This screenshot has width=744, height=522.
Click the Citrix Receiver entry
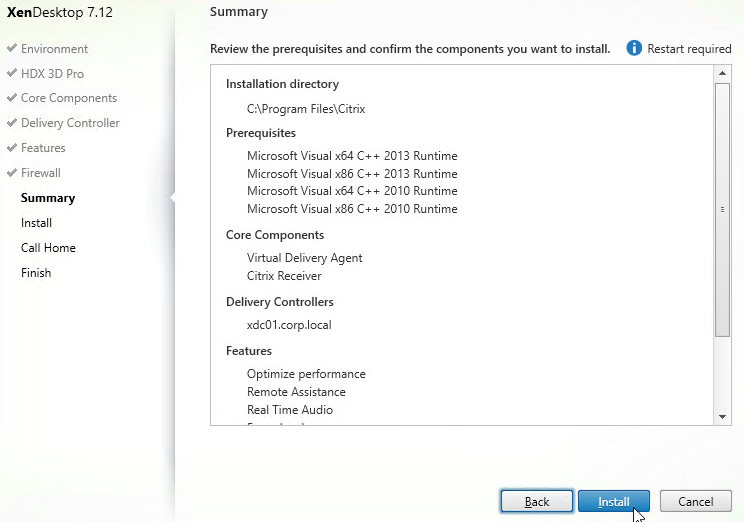(284, 276)
